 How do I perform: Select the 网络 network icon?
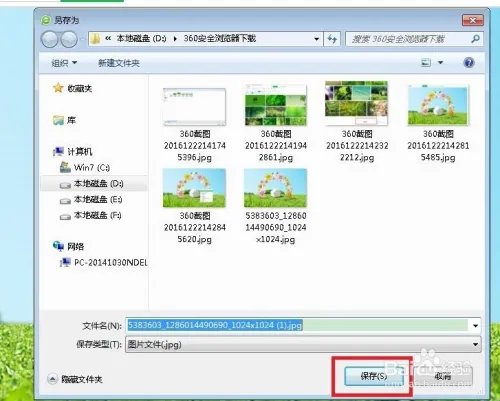click(58, 246)
